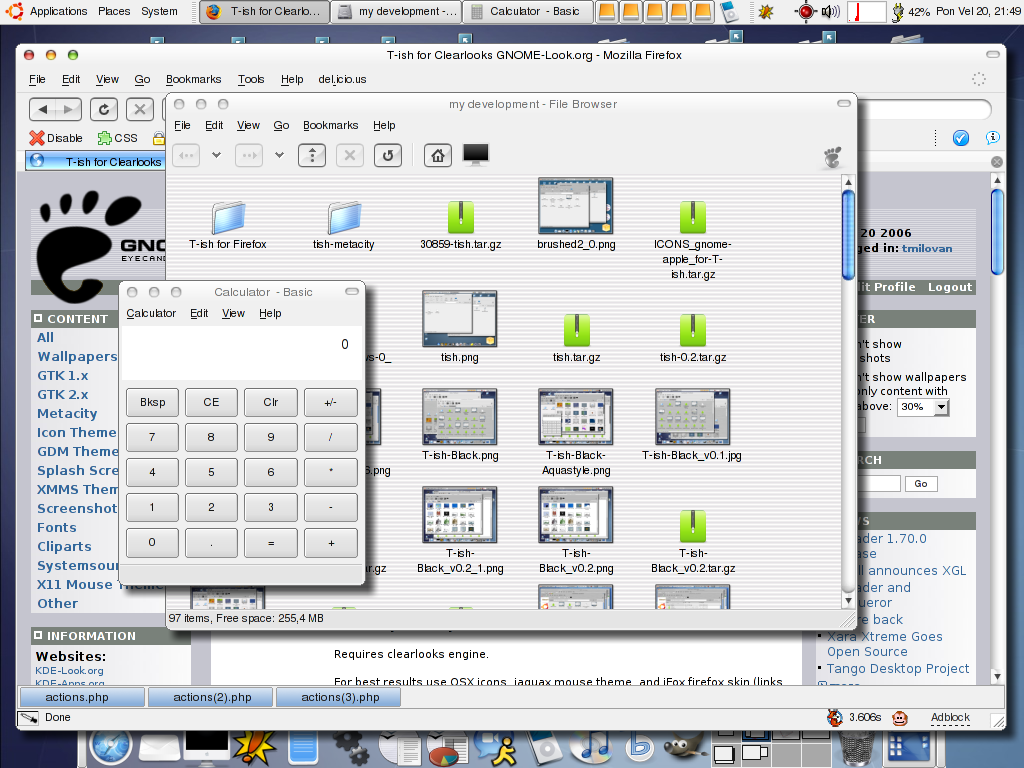
Task: Open Home folder in File Browser
Action: (438, 155)
